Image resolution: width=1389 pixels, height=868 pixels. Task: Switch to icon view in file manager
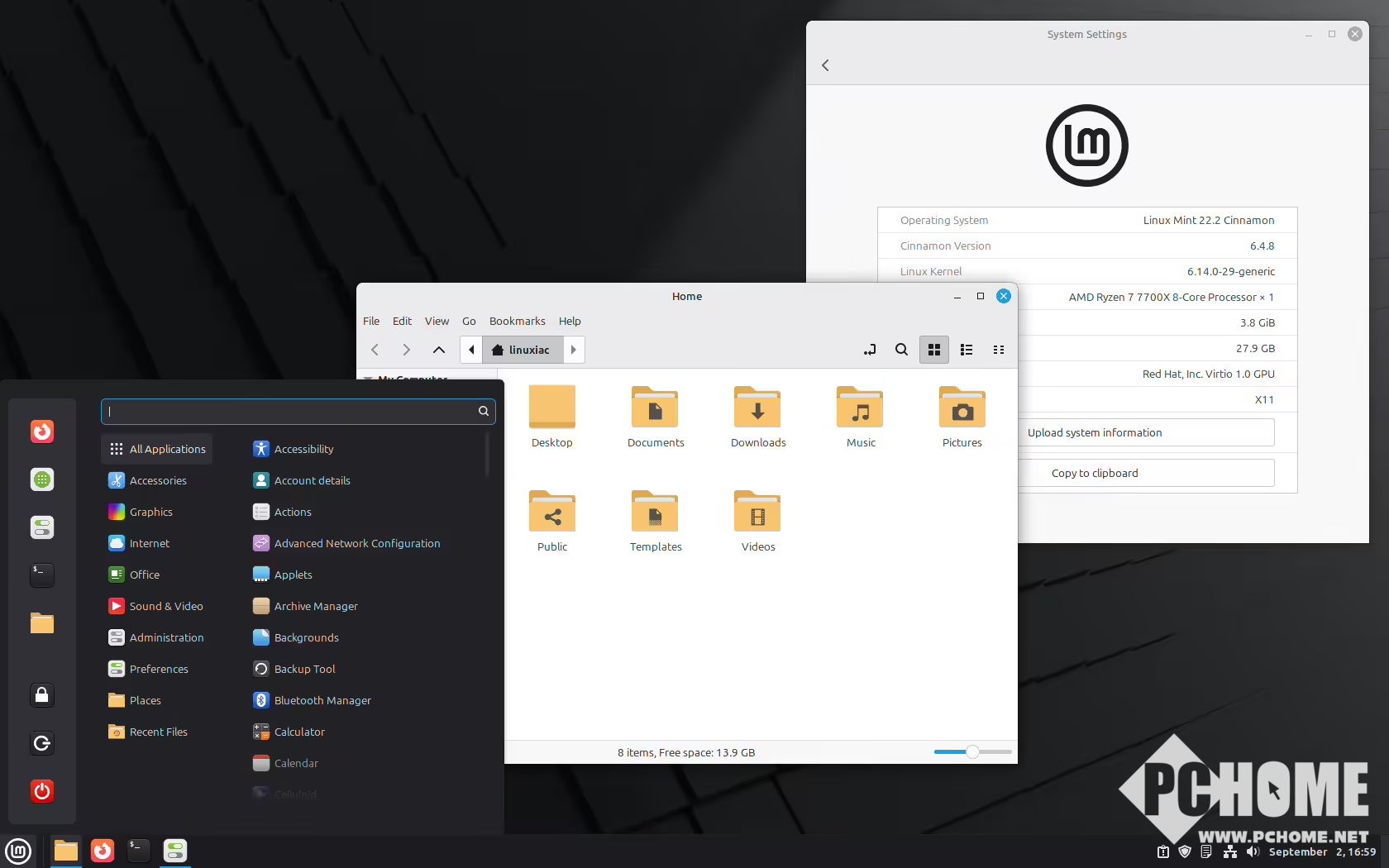(x=934, y=350)
